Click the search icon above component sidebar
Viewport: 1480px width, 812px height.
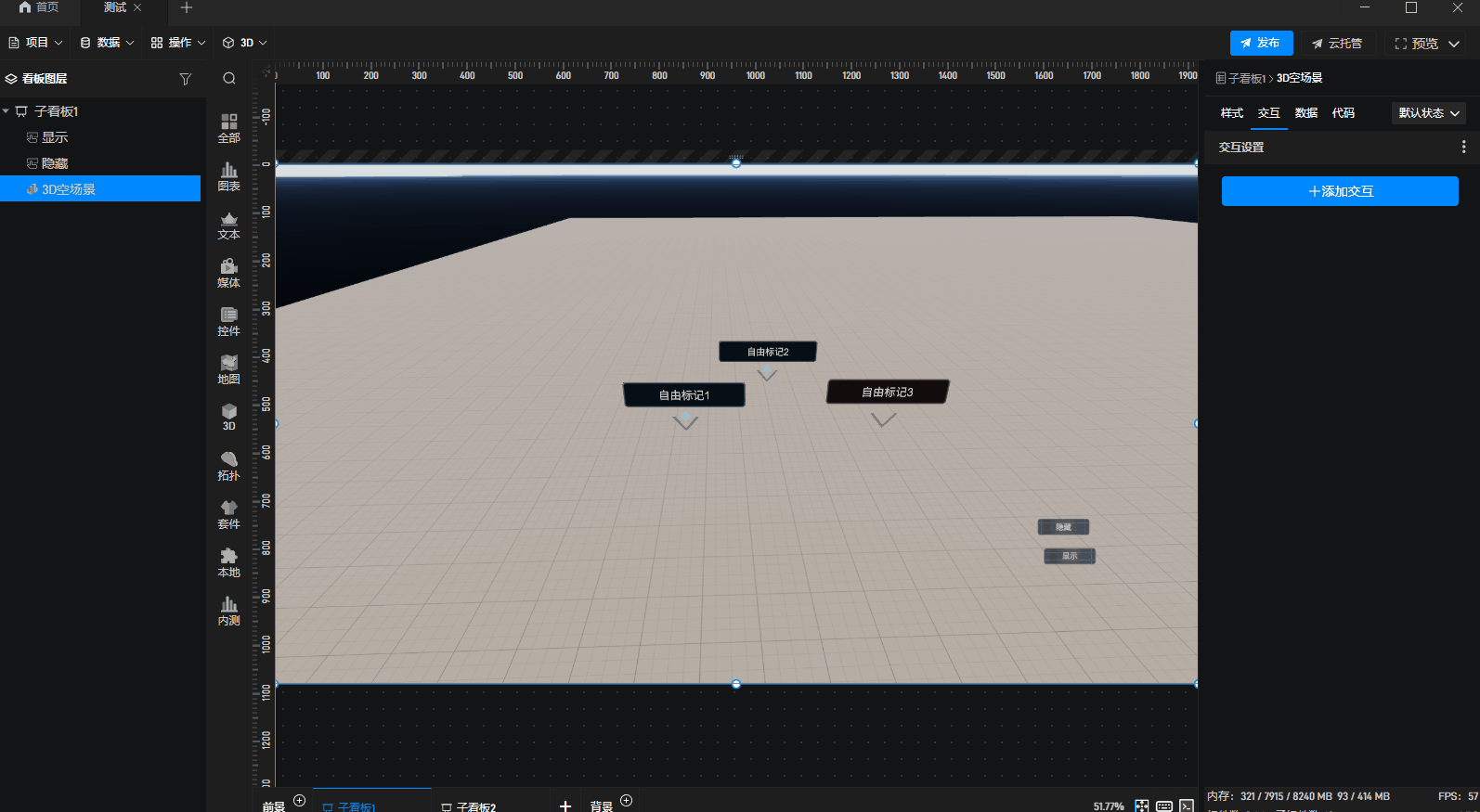pos(229,79)
